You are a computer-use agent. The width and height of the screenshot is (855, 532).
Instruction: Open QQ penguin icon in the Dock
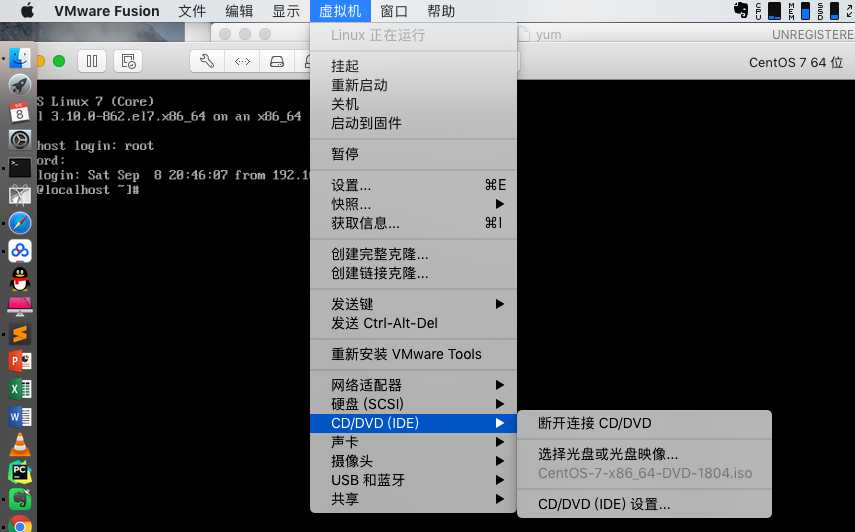20,279
